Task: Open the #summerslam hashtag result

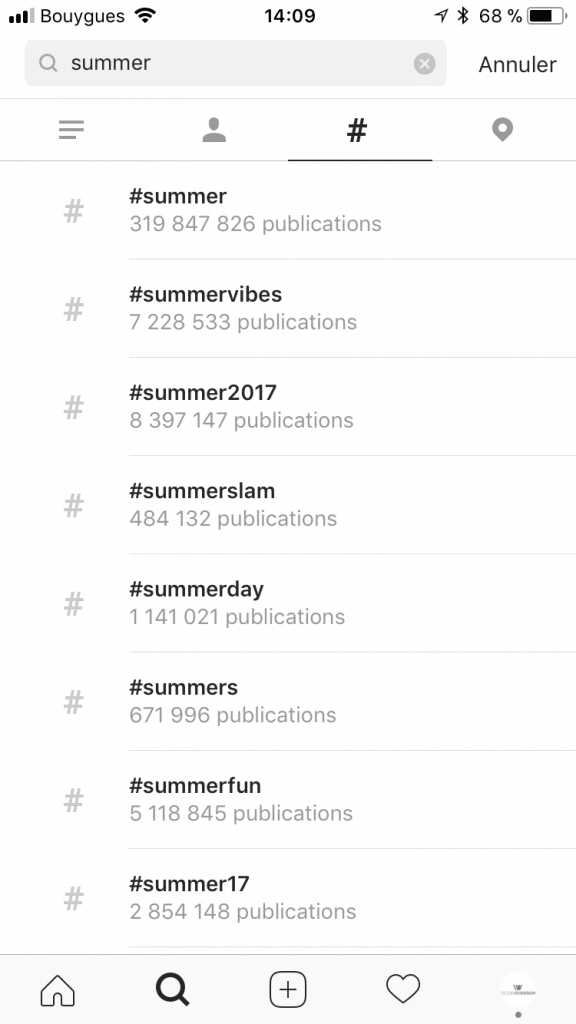Action: point(288,505)
